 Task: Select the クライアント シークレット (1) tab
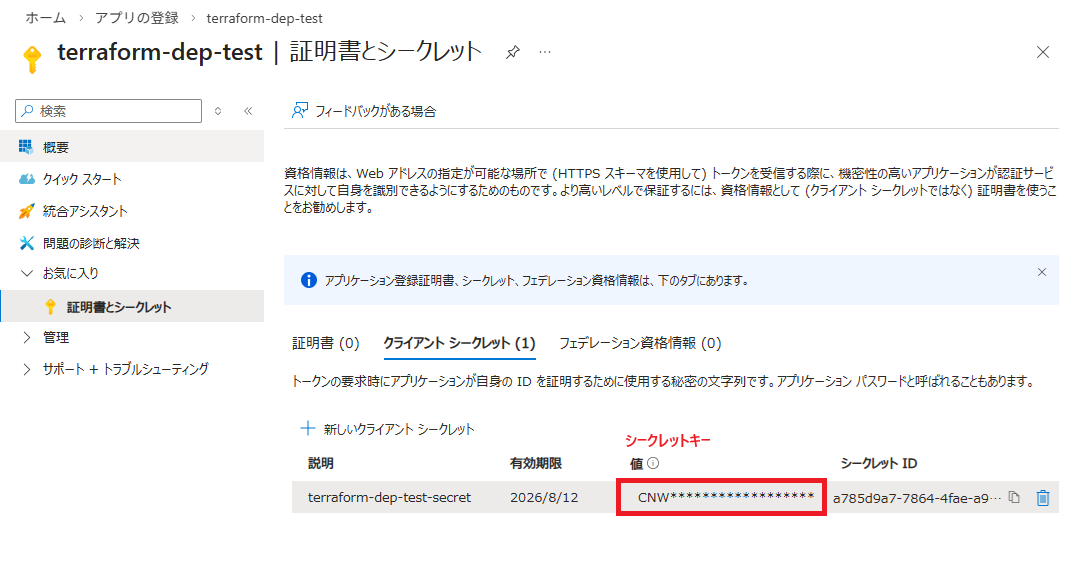click(x=459, y=343)
